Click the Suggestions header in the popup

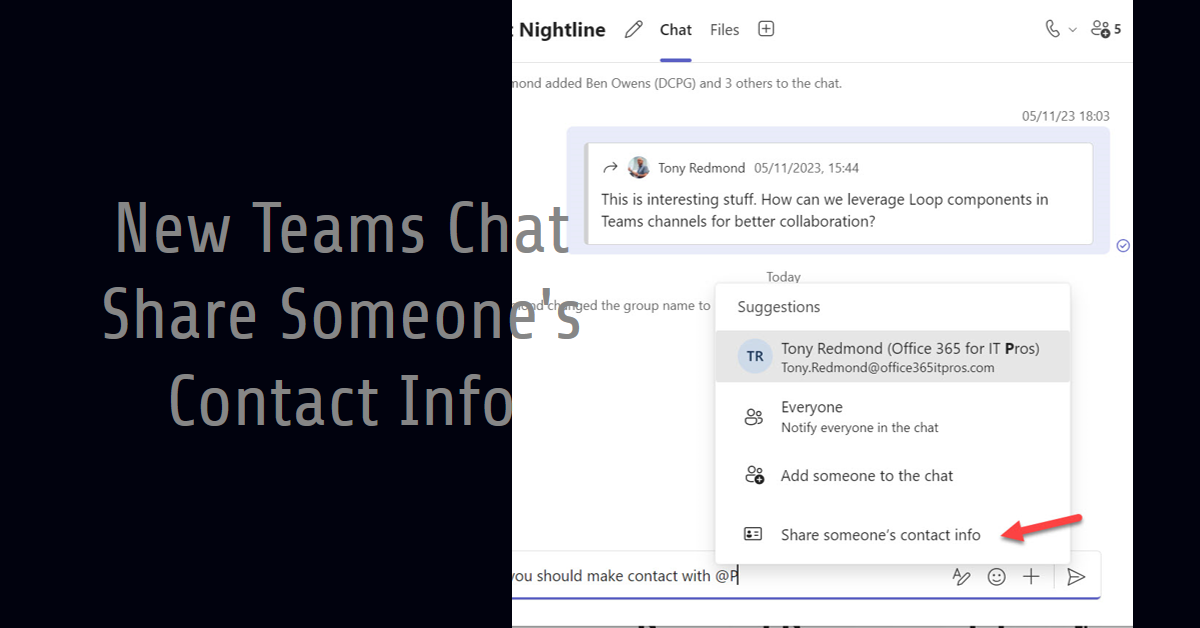point(778,307)
